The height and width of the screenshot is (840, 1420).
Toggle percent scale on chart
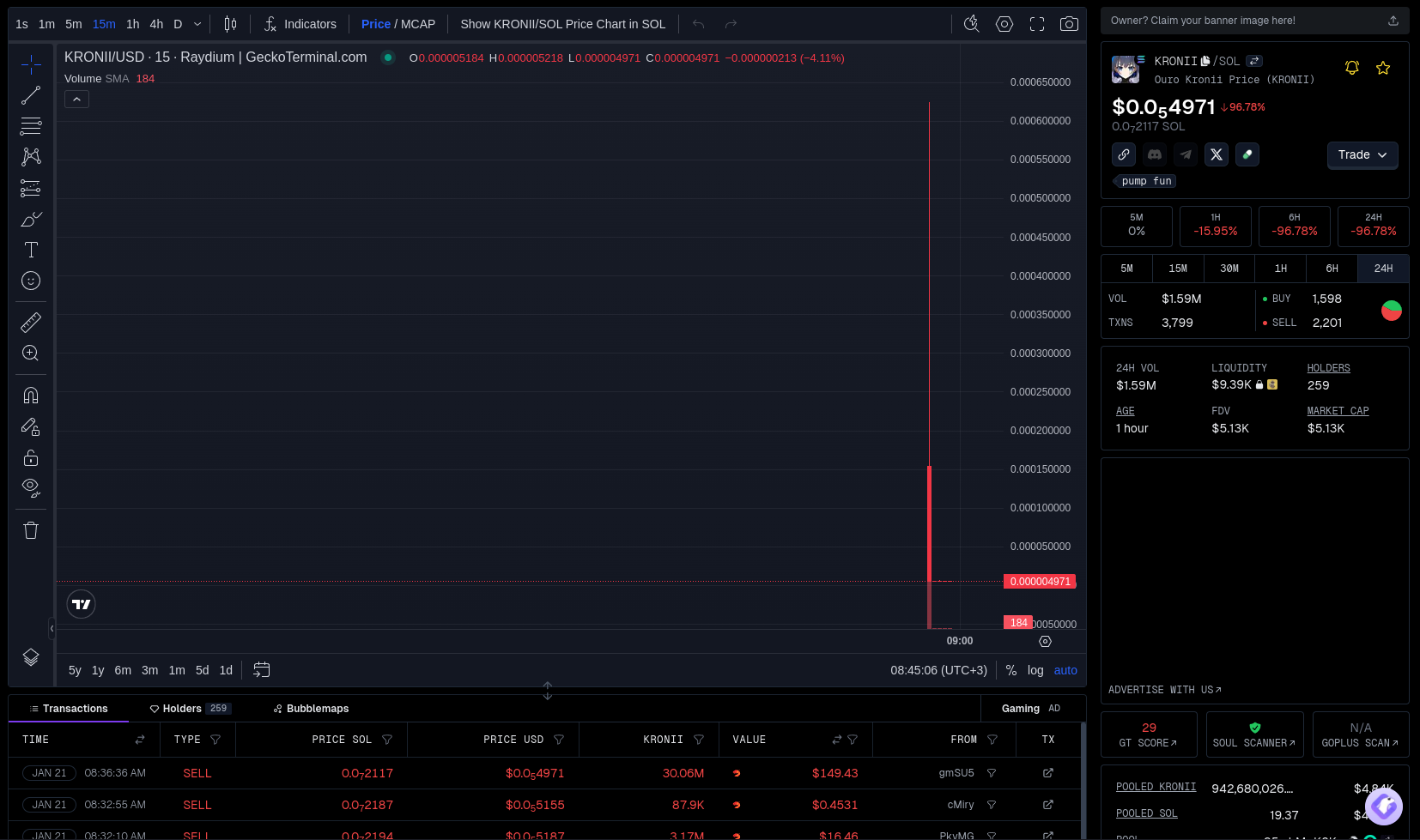point(1011,670)
